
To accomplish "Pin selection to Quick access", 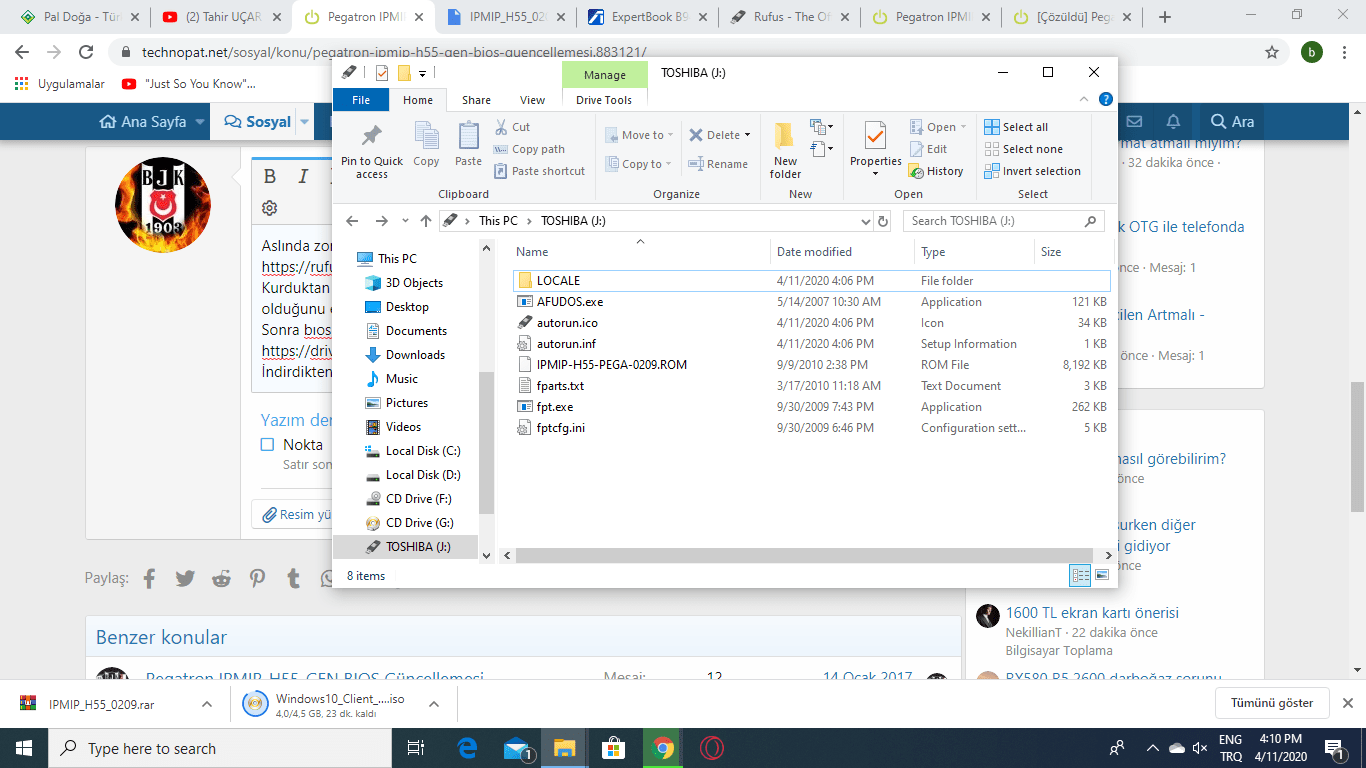I will click(372, 152).
